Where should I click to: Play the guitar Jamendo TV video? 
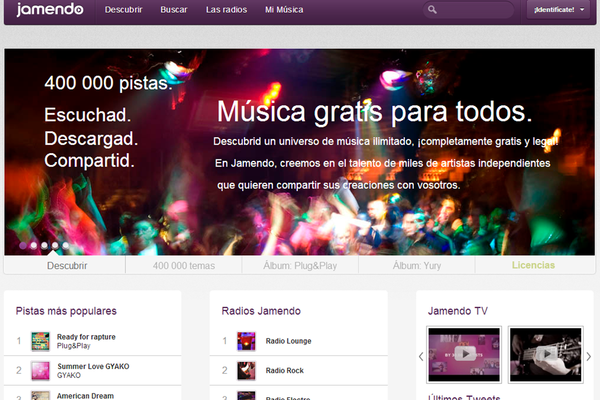[546, 354]
